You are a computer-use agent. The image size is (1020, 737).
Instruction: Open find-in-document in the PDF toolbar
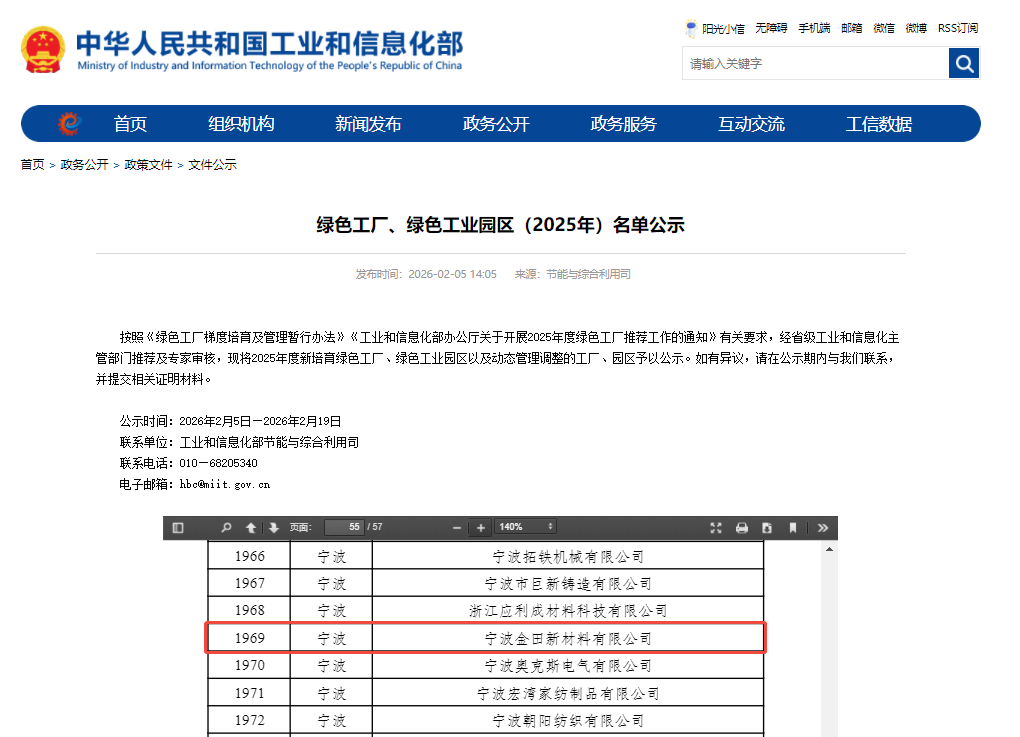point(227,527)
